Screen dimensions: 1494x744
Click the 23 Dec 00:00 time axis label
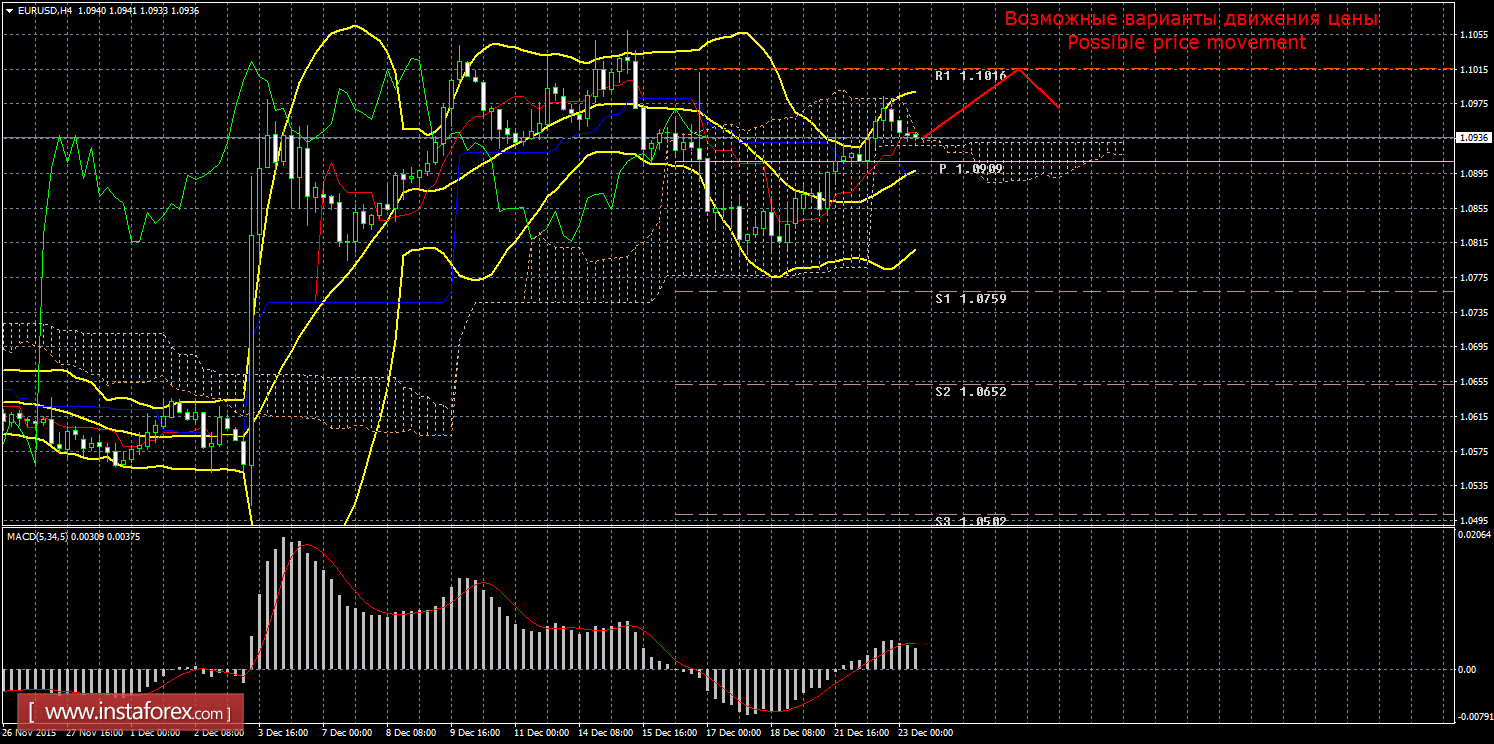pos(927,733)
